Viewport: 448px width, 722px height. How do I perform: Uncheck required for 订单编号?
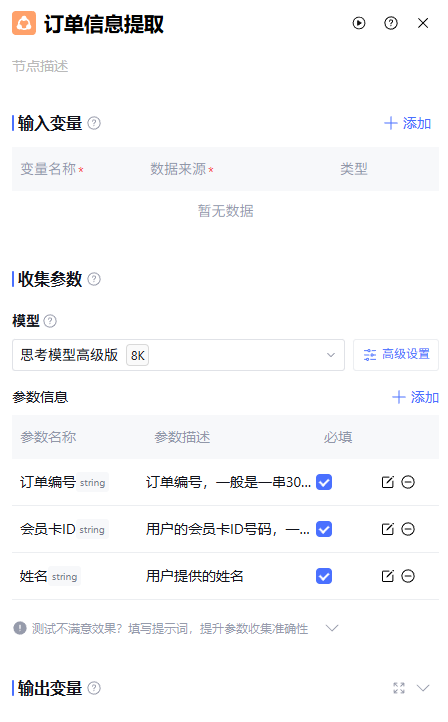pyautogui.click(x=324, y=482)
